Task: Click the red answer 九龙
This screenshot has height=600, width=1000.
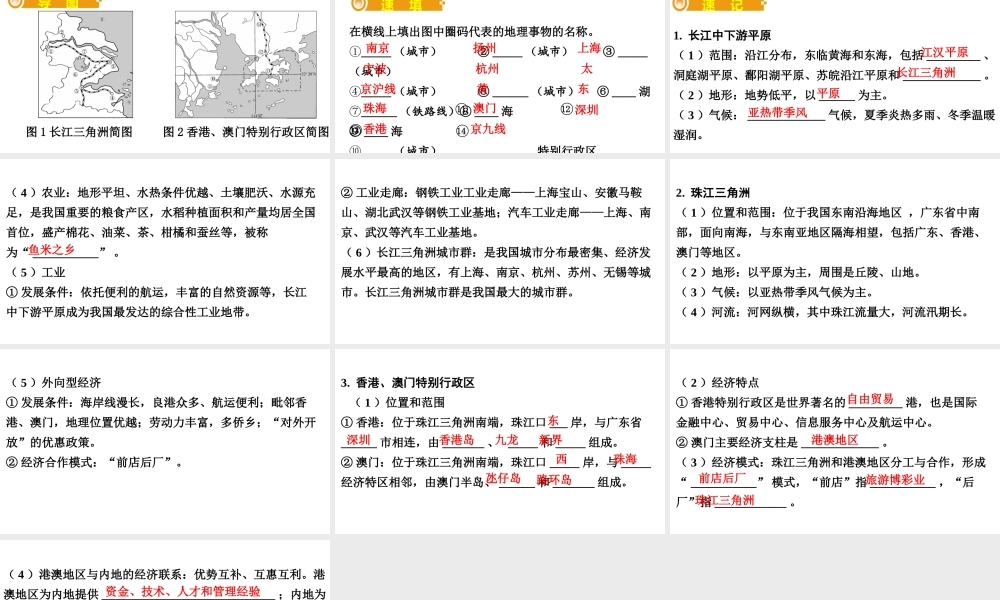Action: [506, 440]
